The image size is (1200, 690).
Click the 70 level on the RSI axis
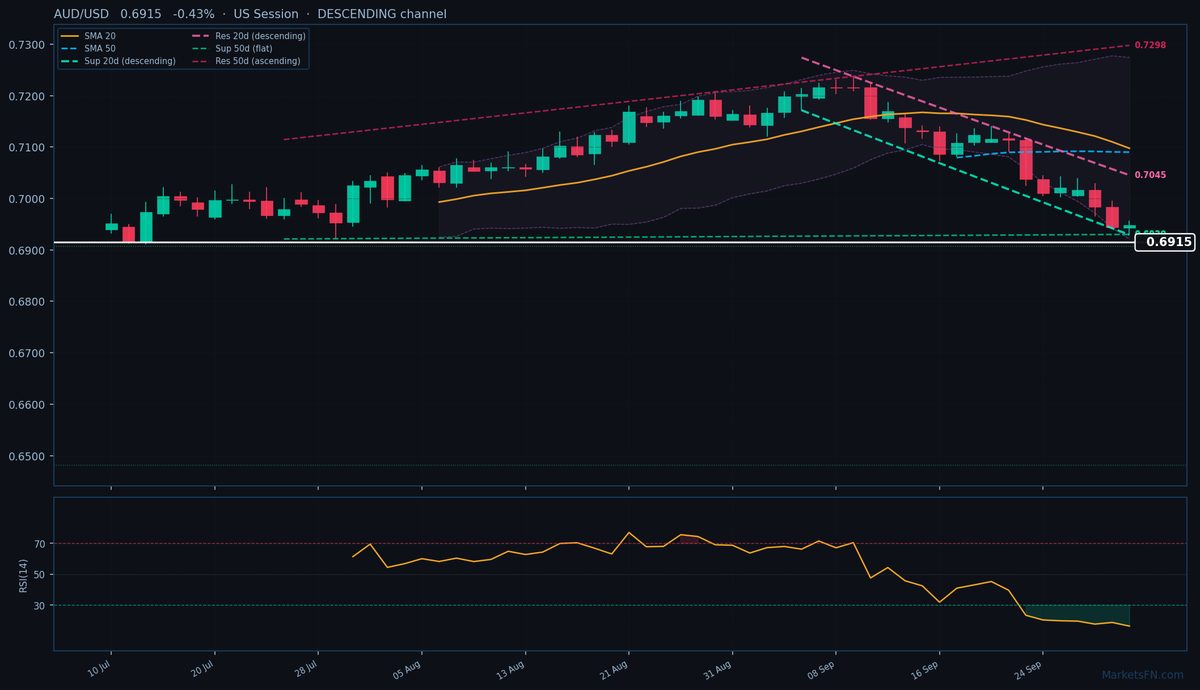coord(40,544)
